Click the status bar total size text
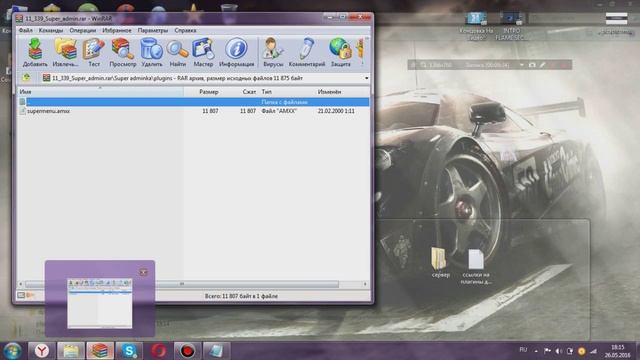 (x=241, y=296)
